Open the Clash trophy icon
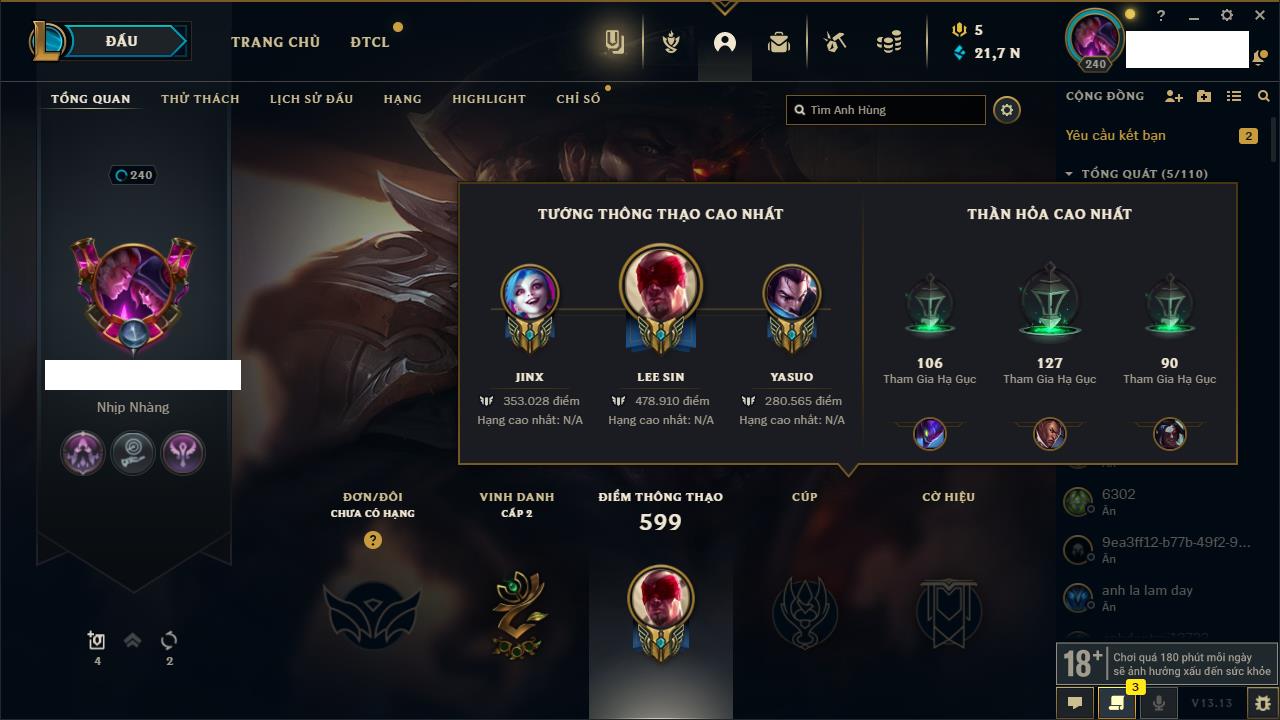This screenshot has width=1280, height=720. (671, 42)
